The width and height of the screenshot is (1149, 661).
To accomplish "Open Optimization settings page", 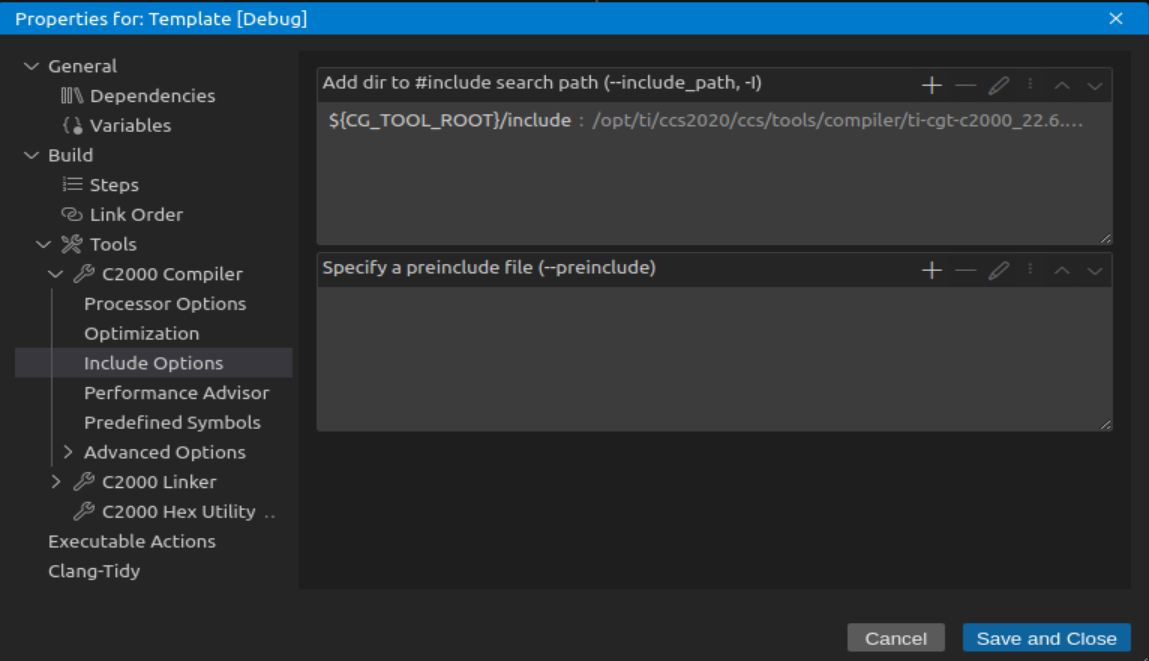I will click(x=141, y=333).
